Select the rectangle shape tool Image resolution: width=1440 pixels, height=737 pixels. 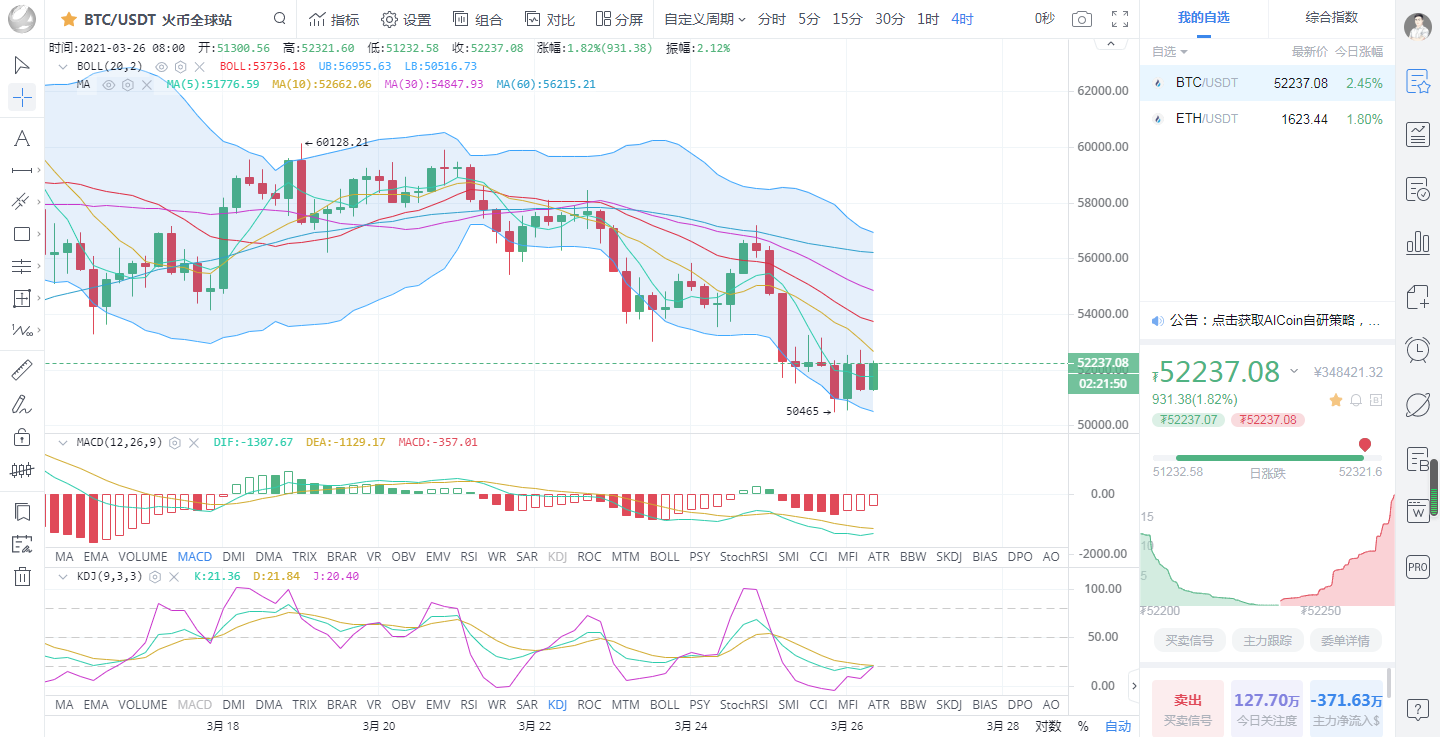point(22,234)
